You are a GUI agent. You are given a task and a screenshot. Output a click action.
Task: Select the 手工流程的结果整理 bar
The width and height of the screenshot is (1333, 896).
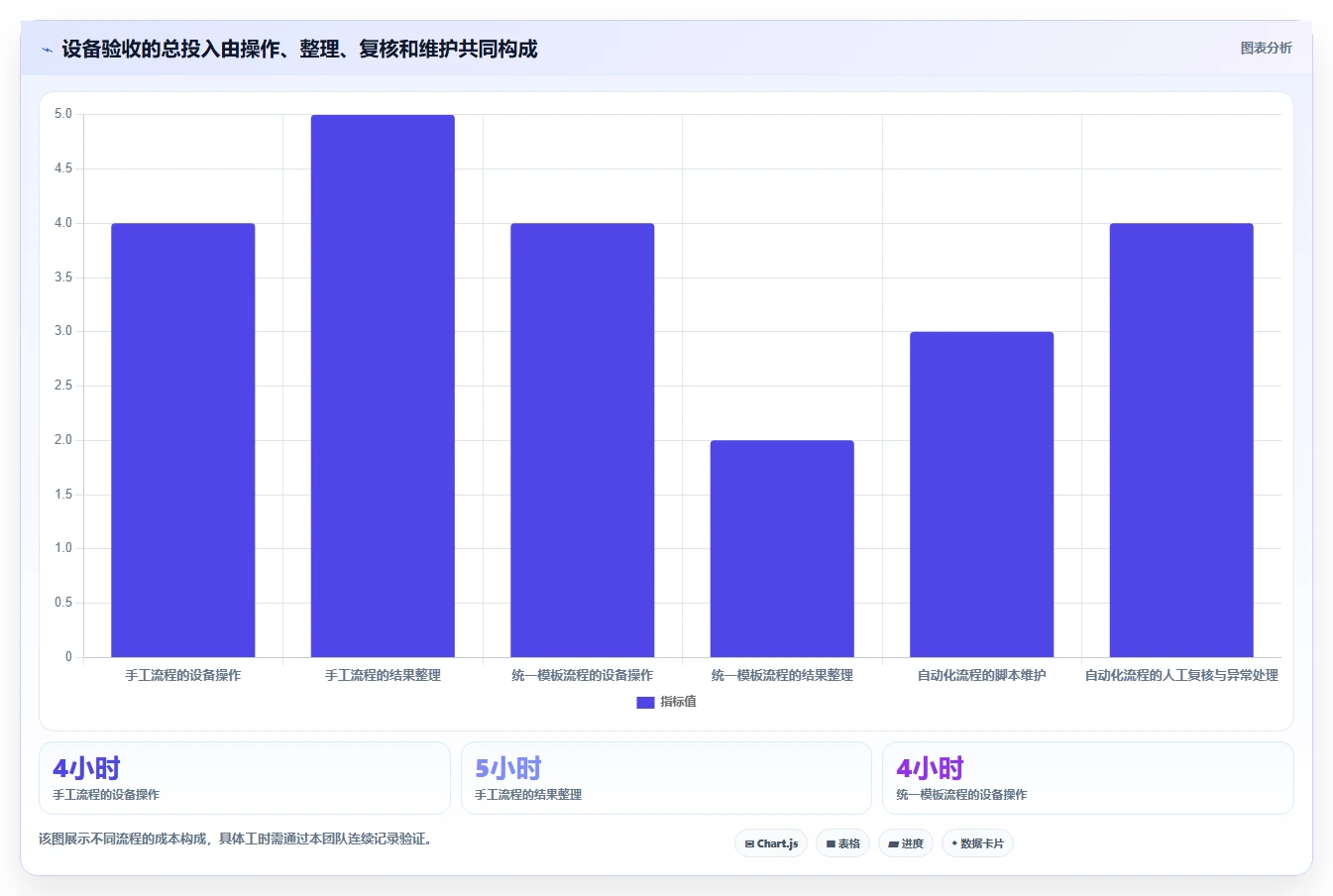[383, 386]
